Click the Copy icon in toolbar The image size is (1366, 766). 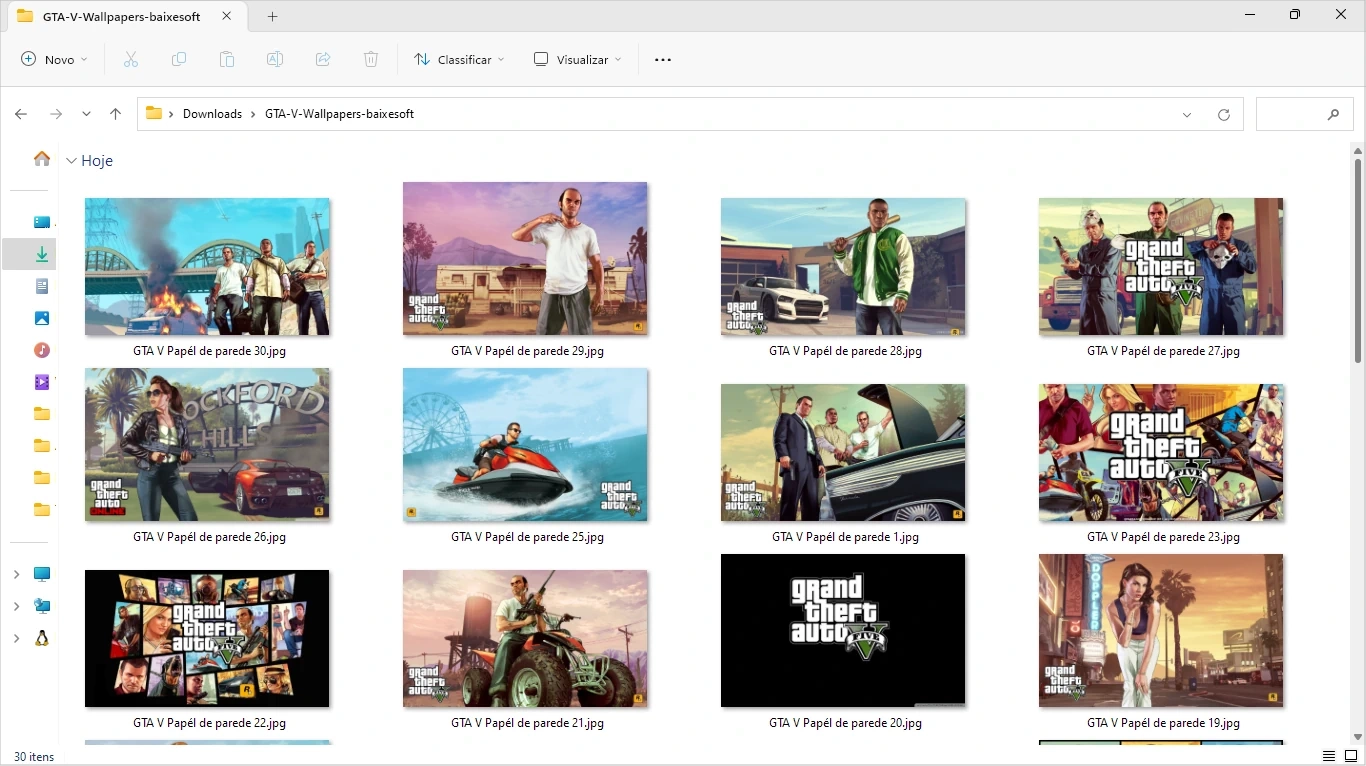coord(179,60)
